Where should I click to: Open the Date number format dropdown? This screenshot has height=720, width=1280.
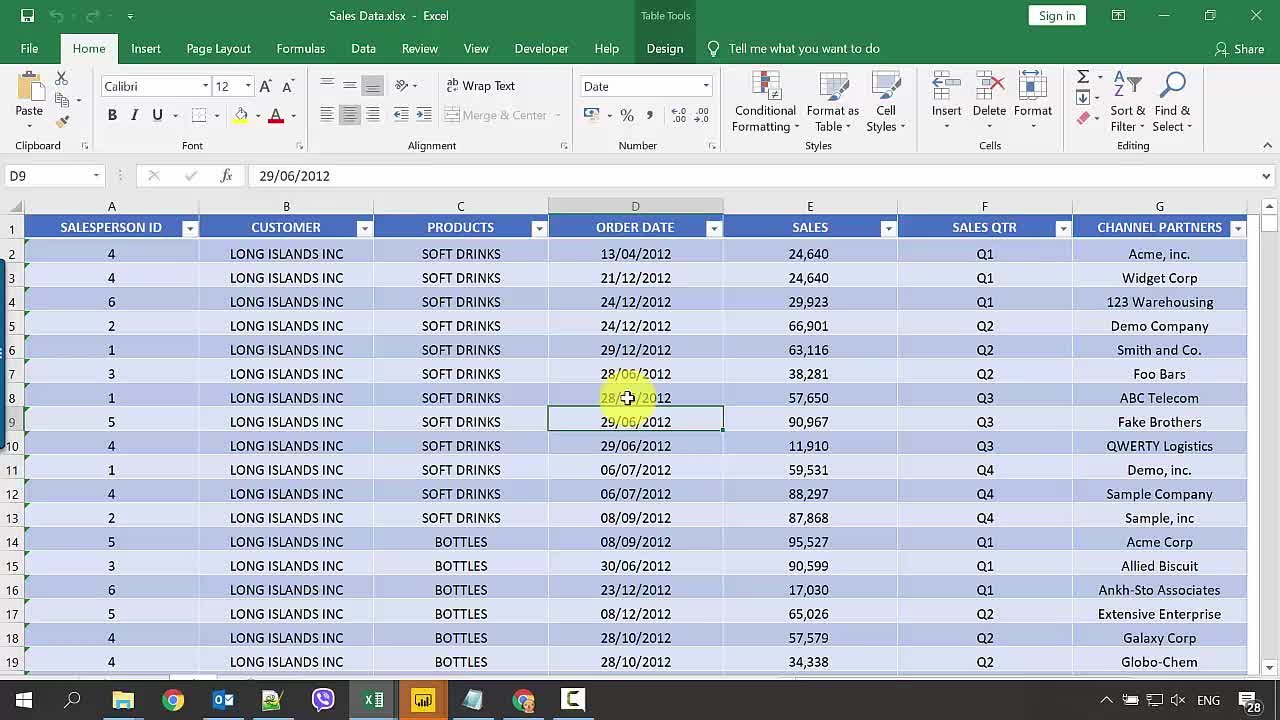point(705,86)
